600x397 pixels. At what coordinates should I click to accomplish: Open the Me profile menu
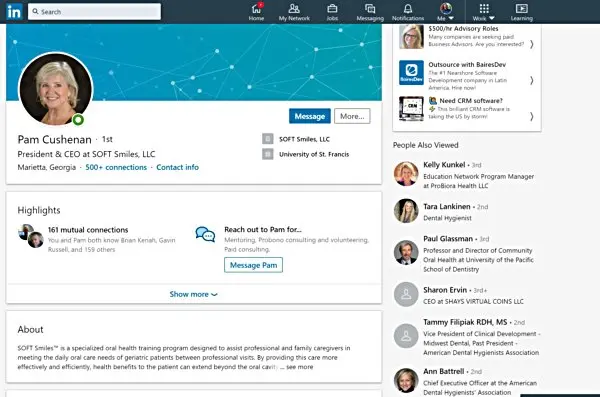click(x=445, y=12)
